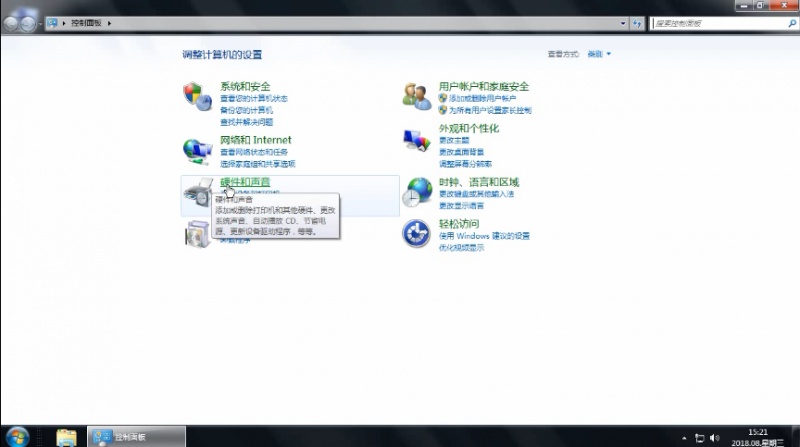Expand the arrow after 控制面板 breadcrumb
Image resolution: width=800 pixels, height=447 pixels.
[109, 23]
